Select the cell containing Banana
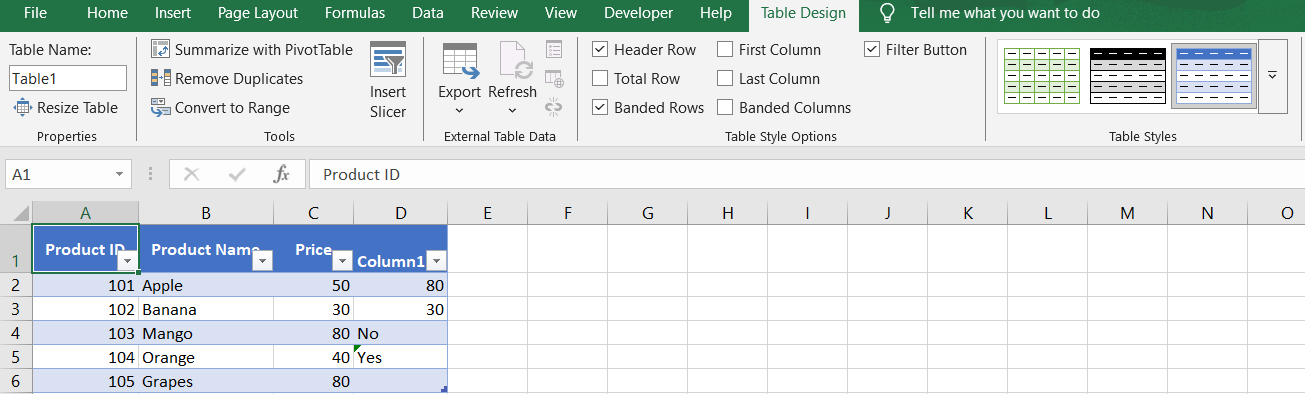1305x394 pixels. click(x=206, y=309)
